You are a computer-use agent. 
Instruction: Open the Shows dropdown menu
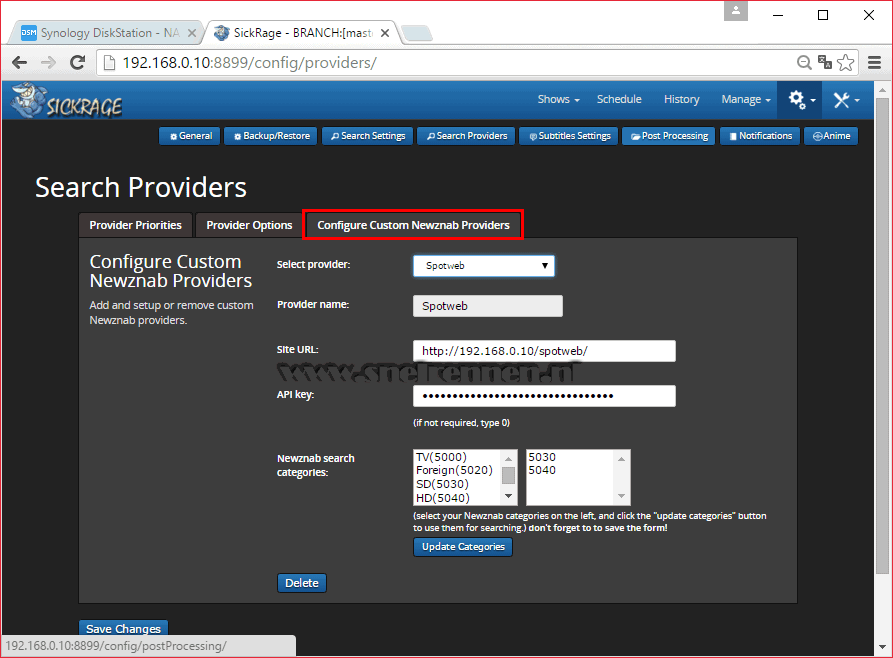(x=558, y=99)
